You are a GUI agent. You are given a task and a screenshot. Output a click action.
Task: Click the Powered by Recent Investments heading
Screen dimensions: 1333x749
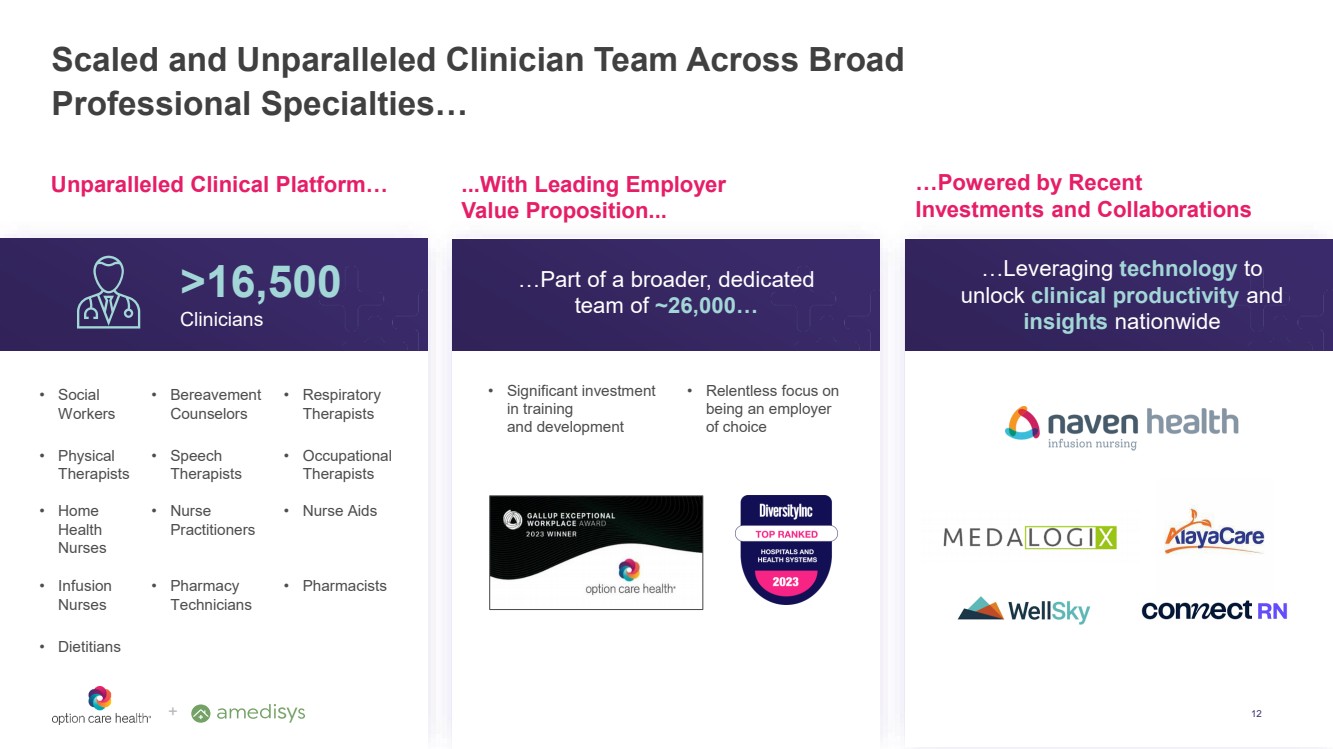click(1082, 196)
